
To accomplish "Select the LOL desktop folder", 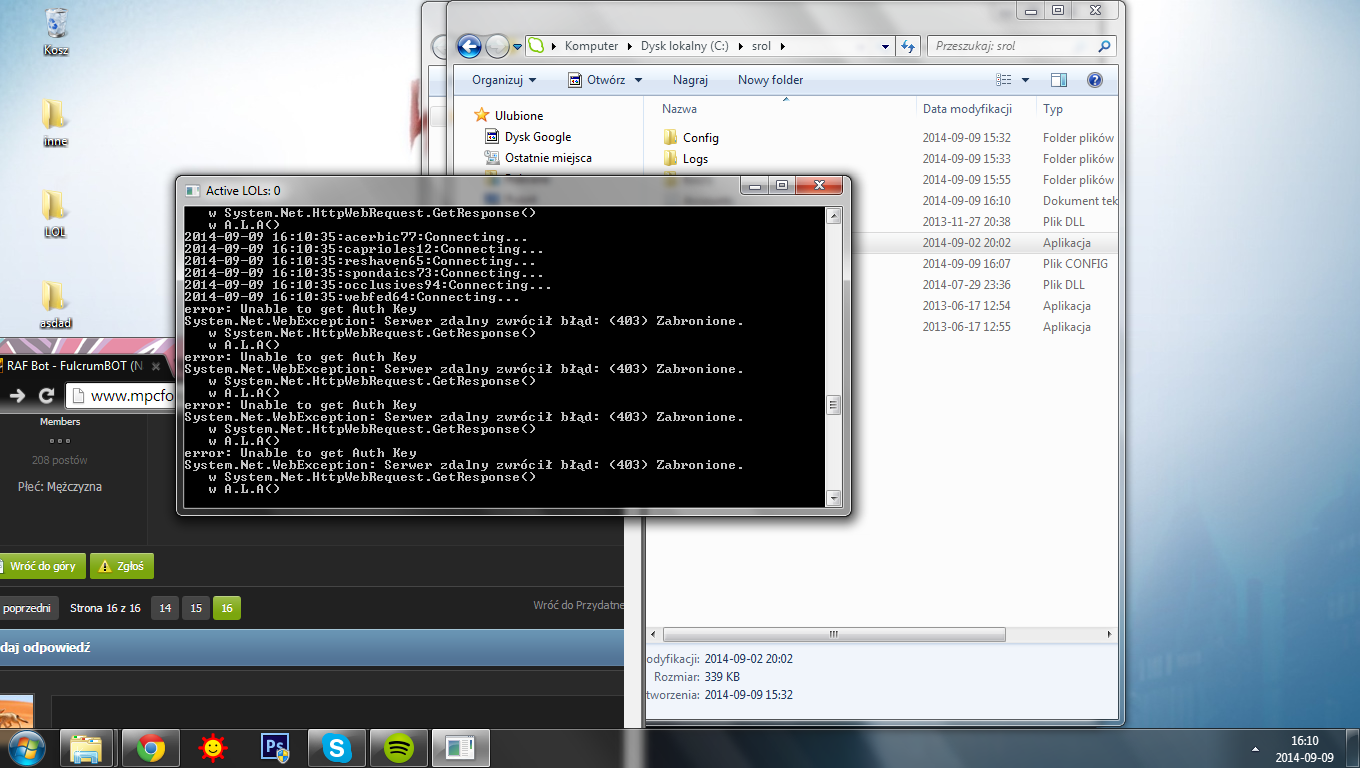I will point(55,213).
